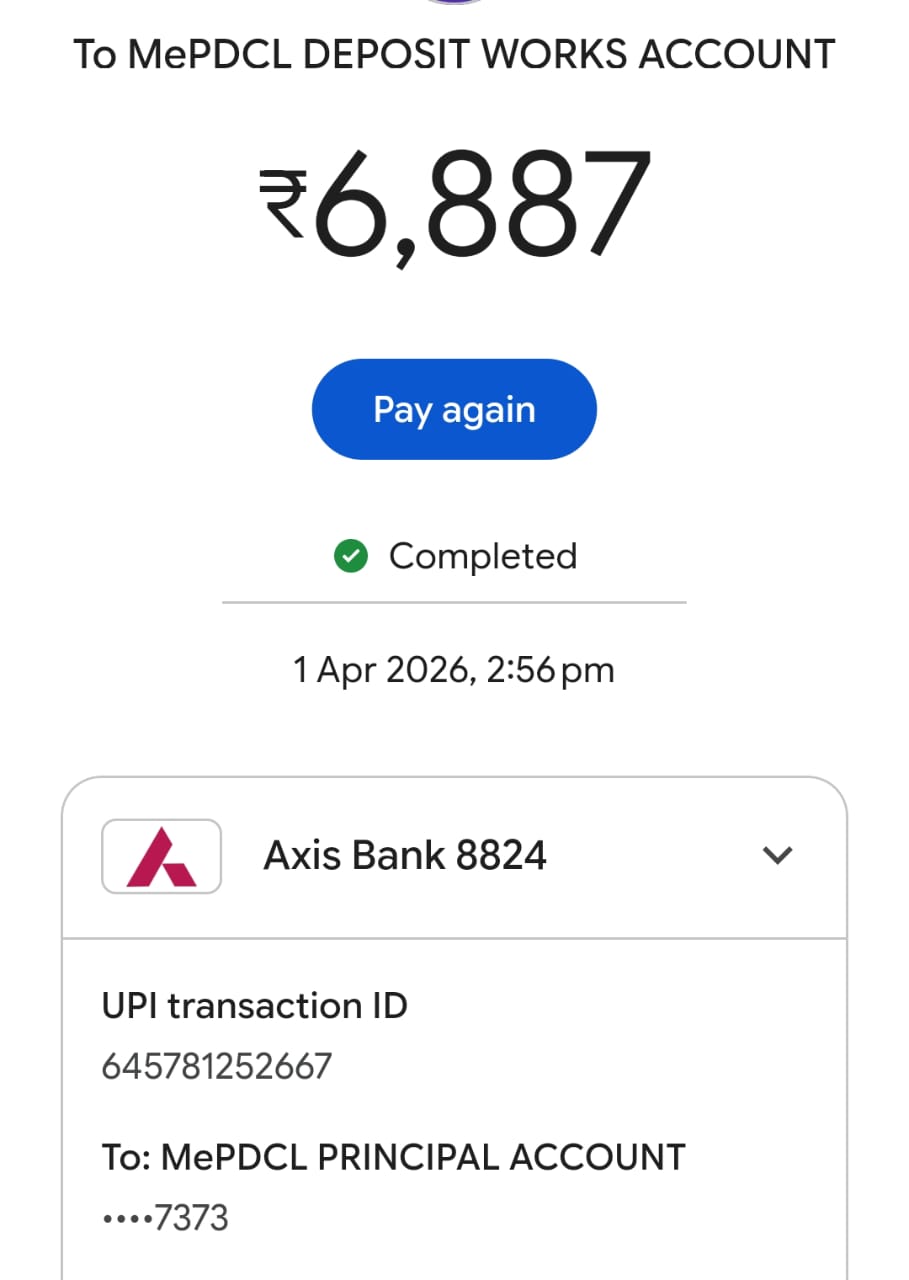Click the UPI transaction ID label
The width and height of the screenshot is (909, 1280).
tap(254, 1005)
